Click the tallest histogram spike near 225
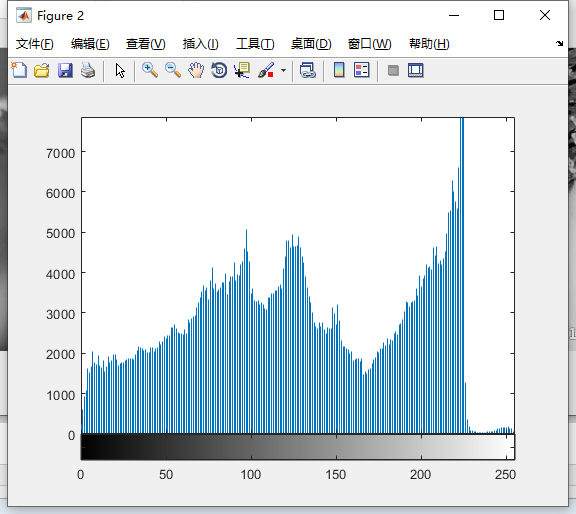This screenshot has height=514, width=576. pyautogui.click(x=462, y=276)
